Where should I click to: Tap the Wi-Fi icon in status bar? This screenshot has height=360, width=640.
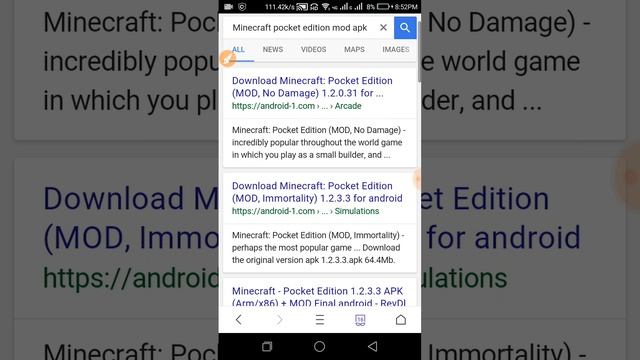pyautogui.click(x=325, y=7)
